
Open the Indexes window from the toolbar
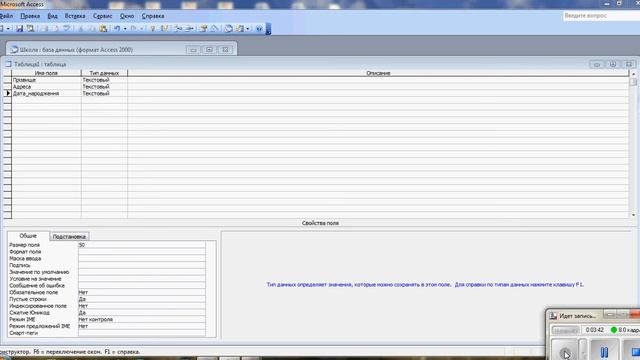[164, 29]
